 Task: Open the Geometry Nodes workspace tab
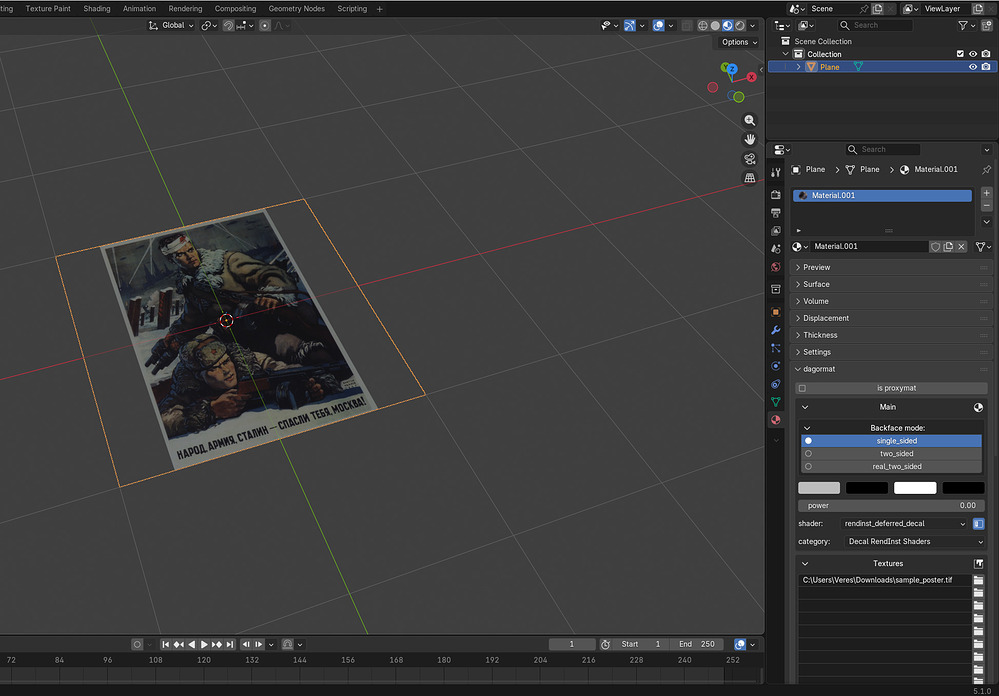[298, 9]
